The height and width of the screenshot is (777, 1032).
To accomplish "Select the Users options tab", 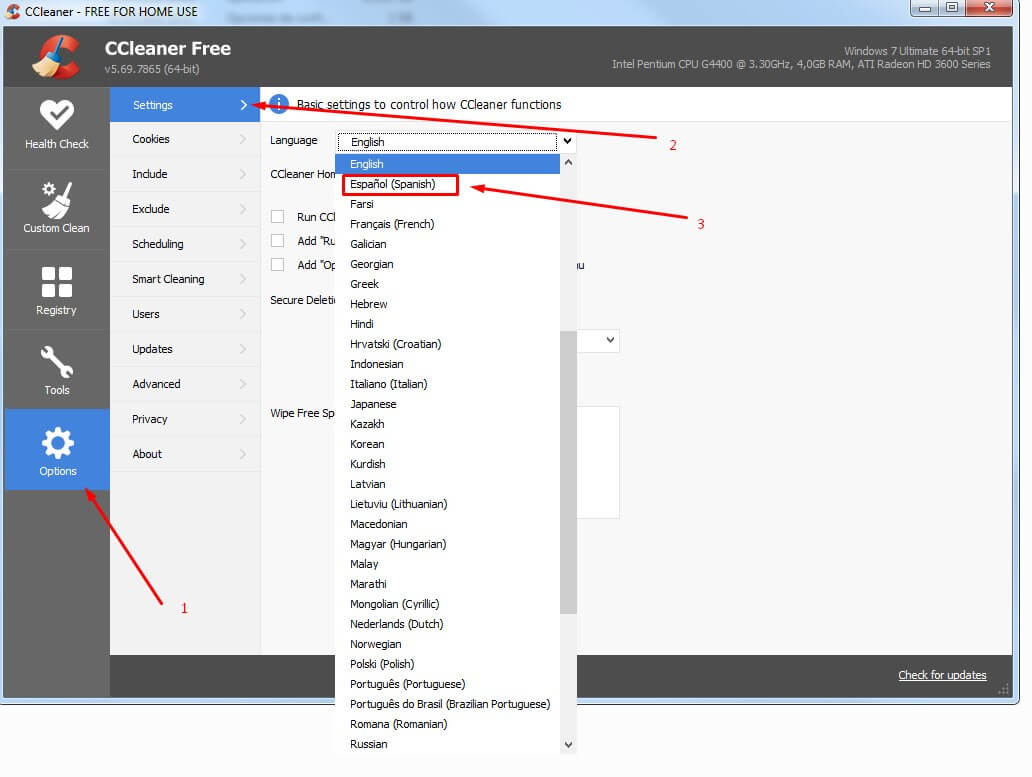I will point(185,314).
